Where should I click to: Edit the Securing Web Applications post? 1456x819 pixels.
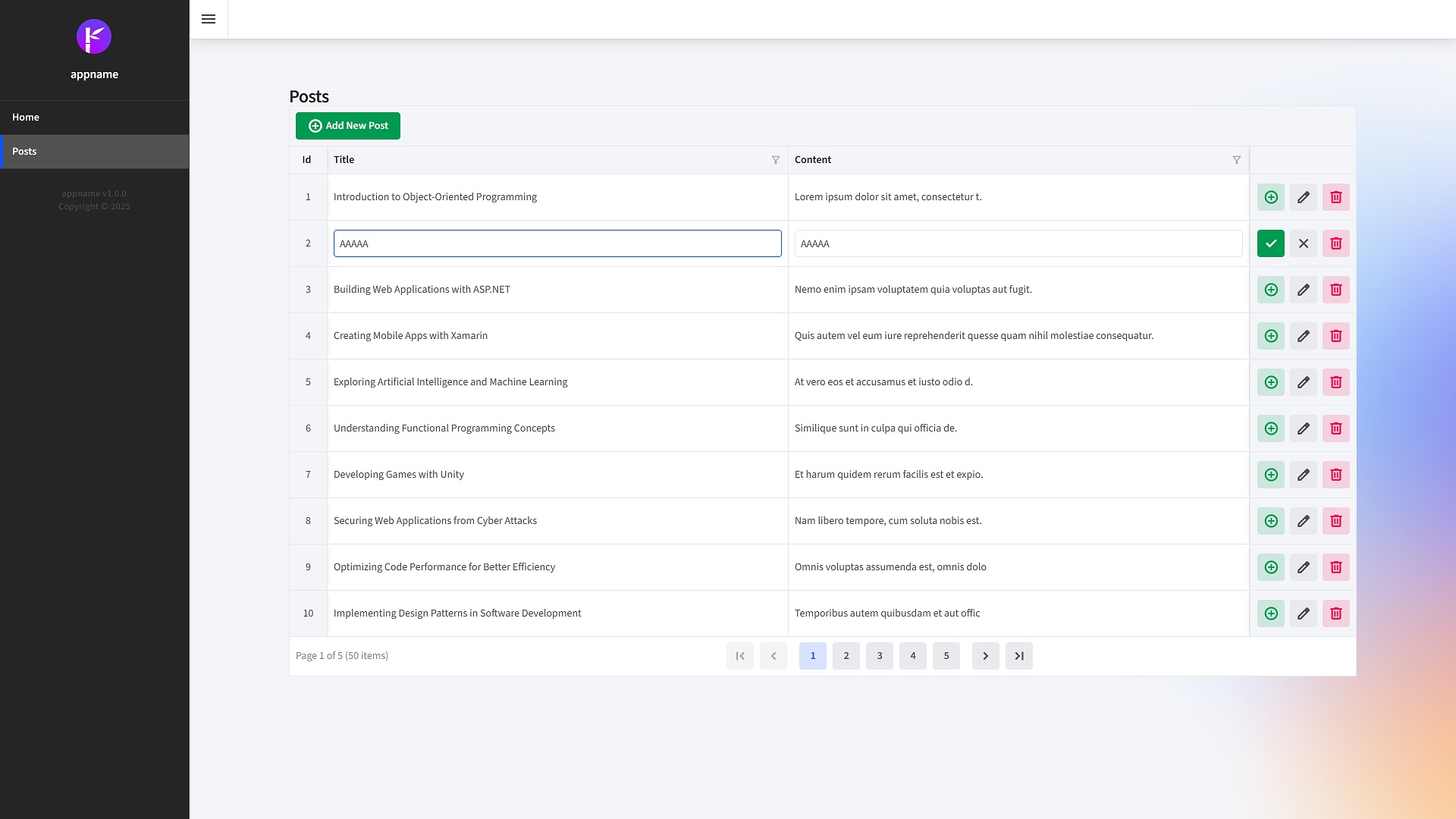coord(1304,521)
